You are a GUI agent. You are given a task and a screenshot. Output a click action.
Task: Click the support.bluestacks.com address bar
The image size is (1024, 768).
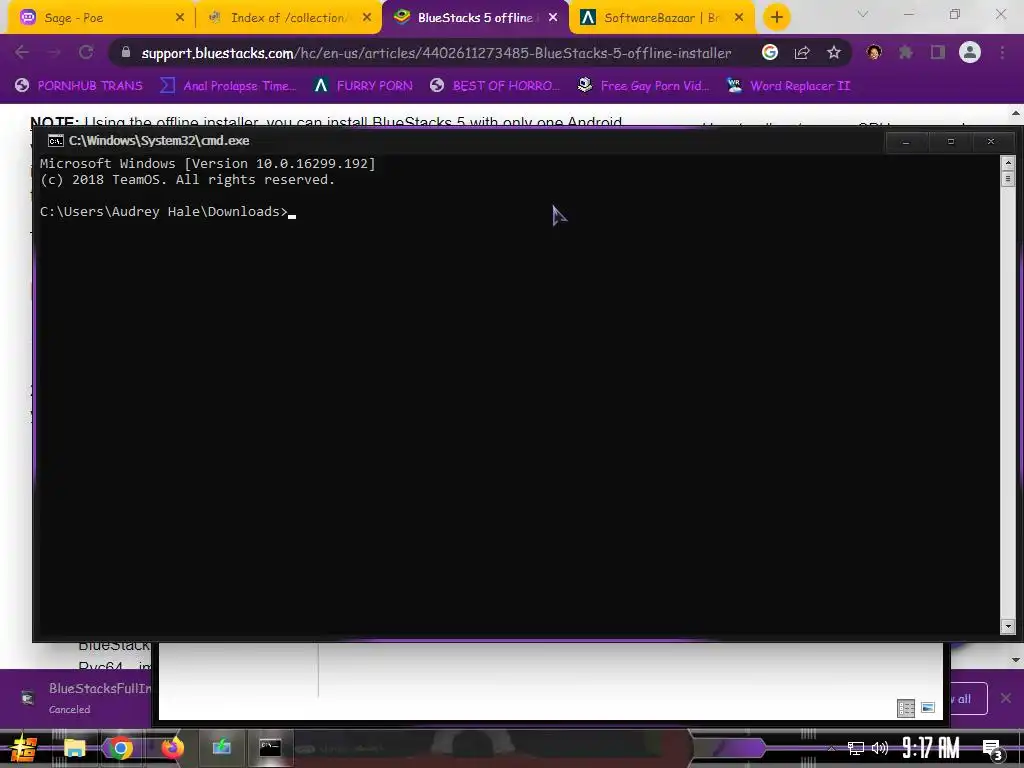pos(436,53)
